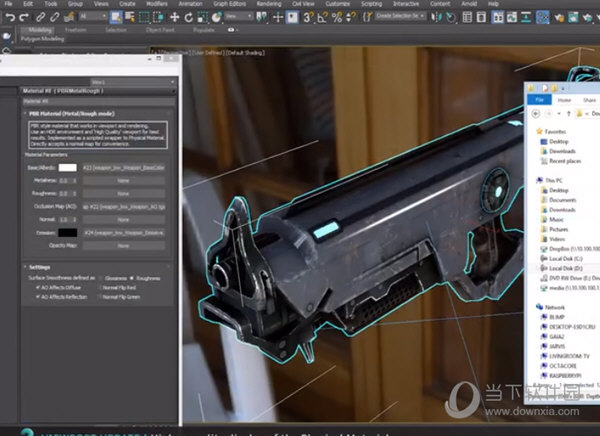Open the Emission black color swatch
600x436 pixels.
[x=67, y=233]
